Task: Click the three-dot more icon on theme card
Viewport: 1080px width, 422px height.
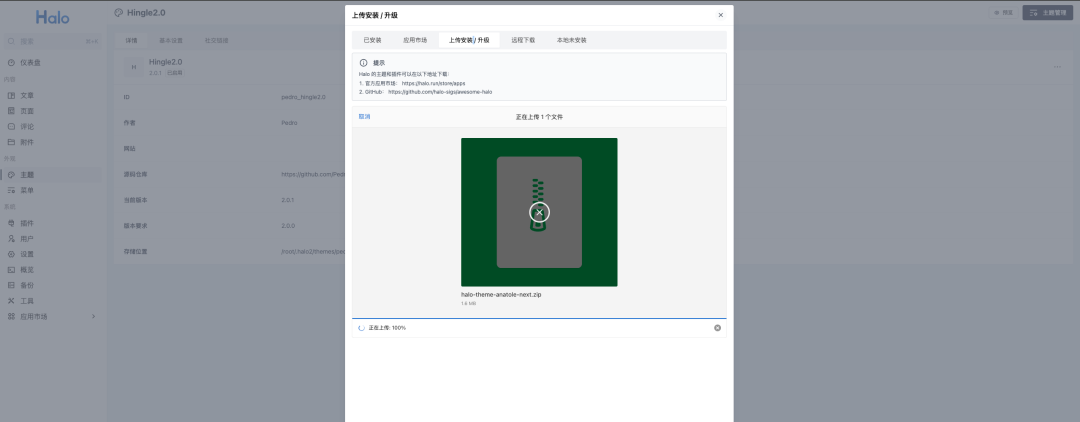Action: (1057, 67)
